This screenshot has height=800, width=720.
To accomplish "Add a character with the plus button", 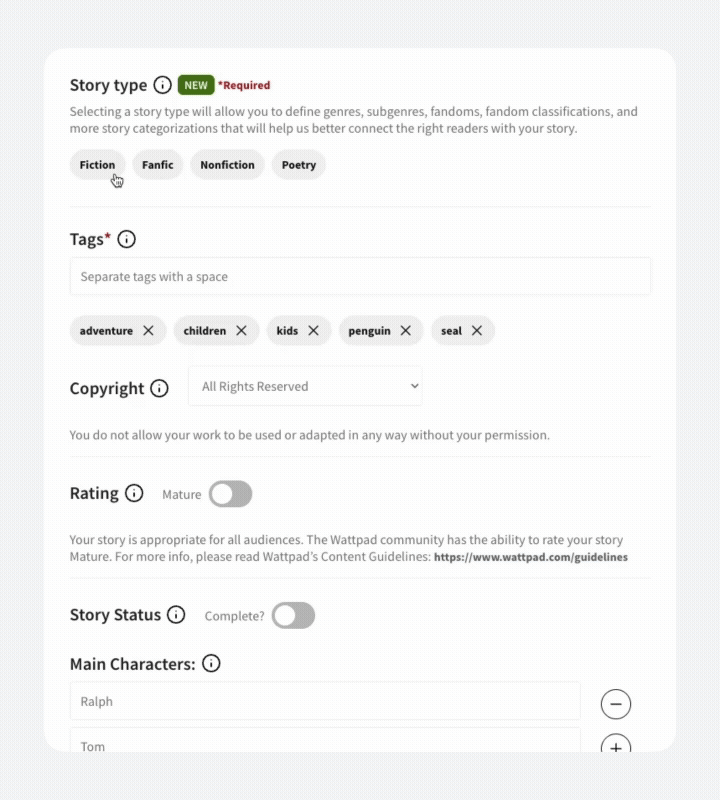I will [616, 746].
